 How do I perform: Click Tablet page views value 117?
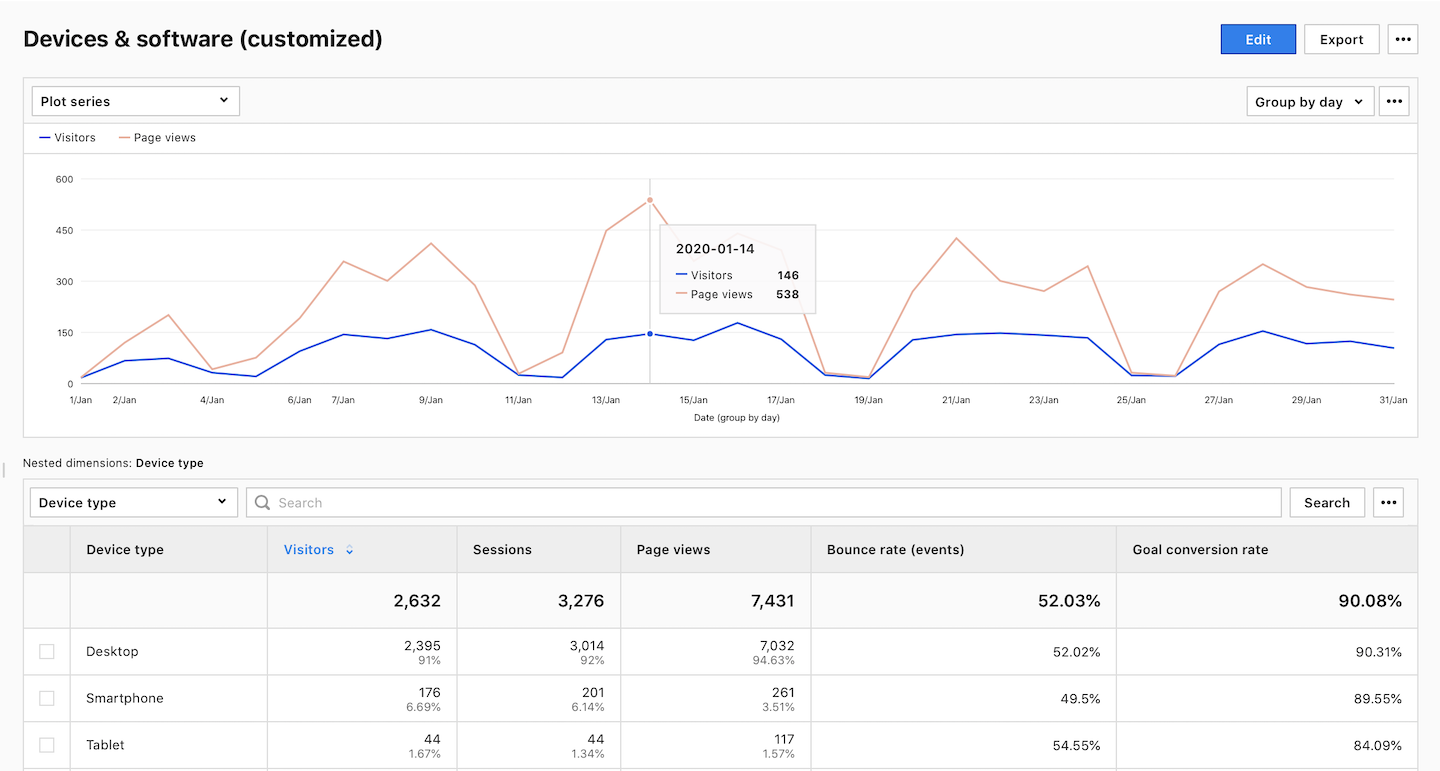(784, 739)
